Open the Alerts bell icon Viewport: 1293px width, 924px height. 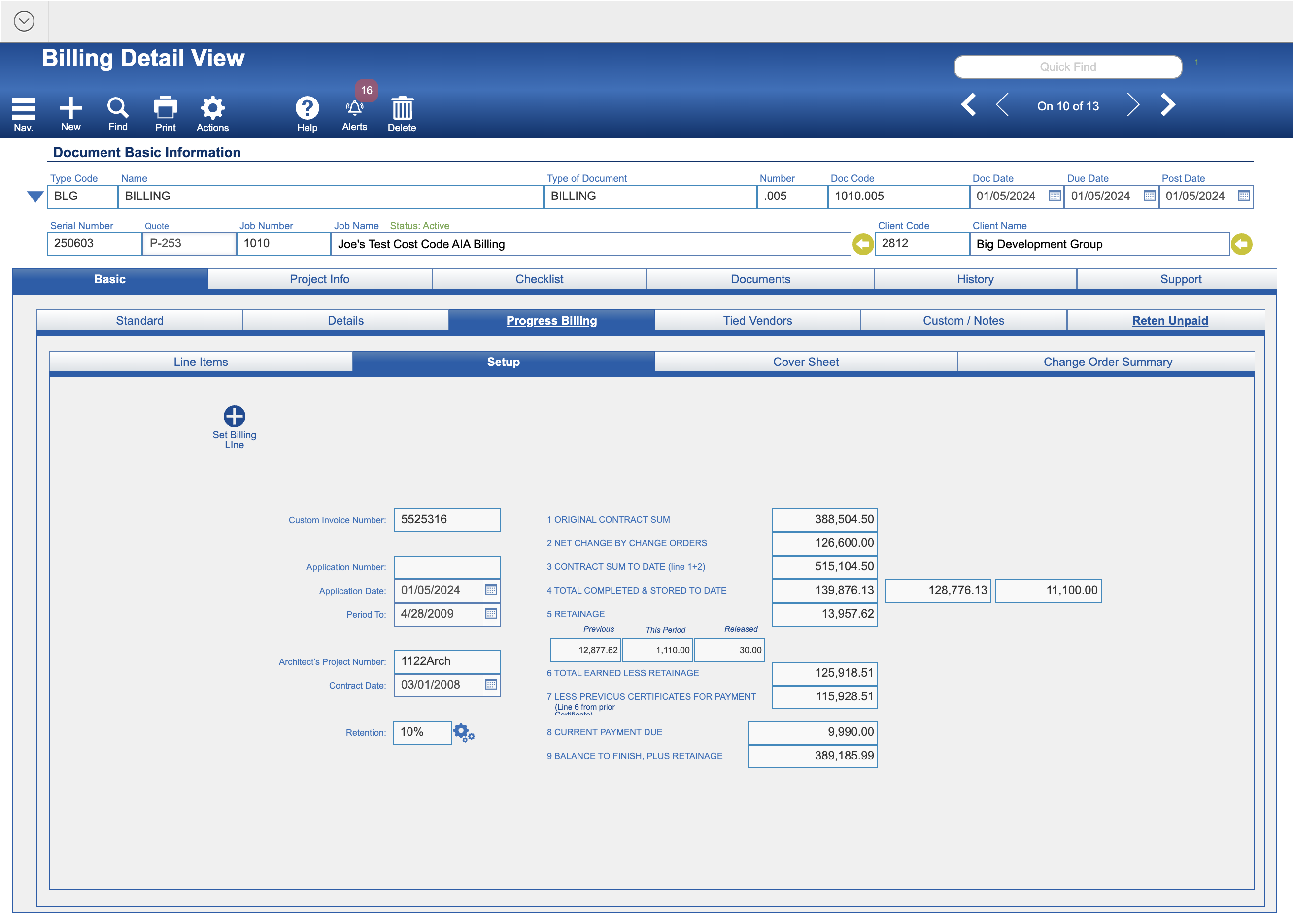click(x=355, y=107)
